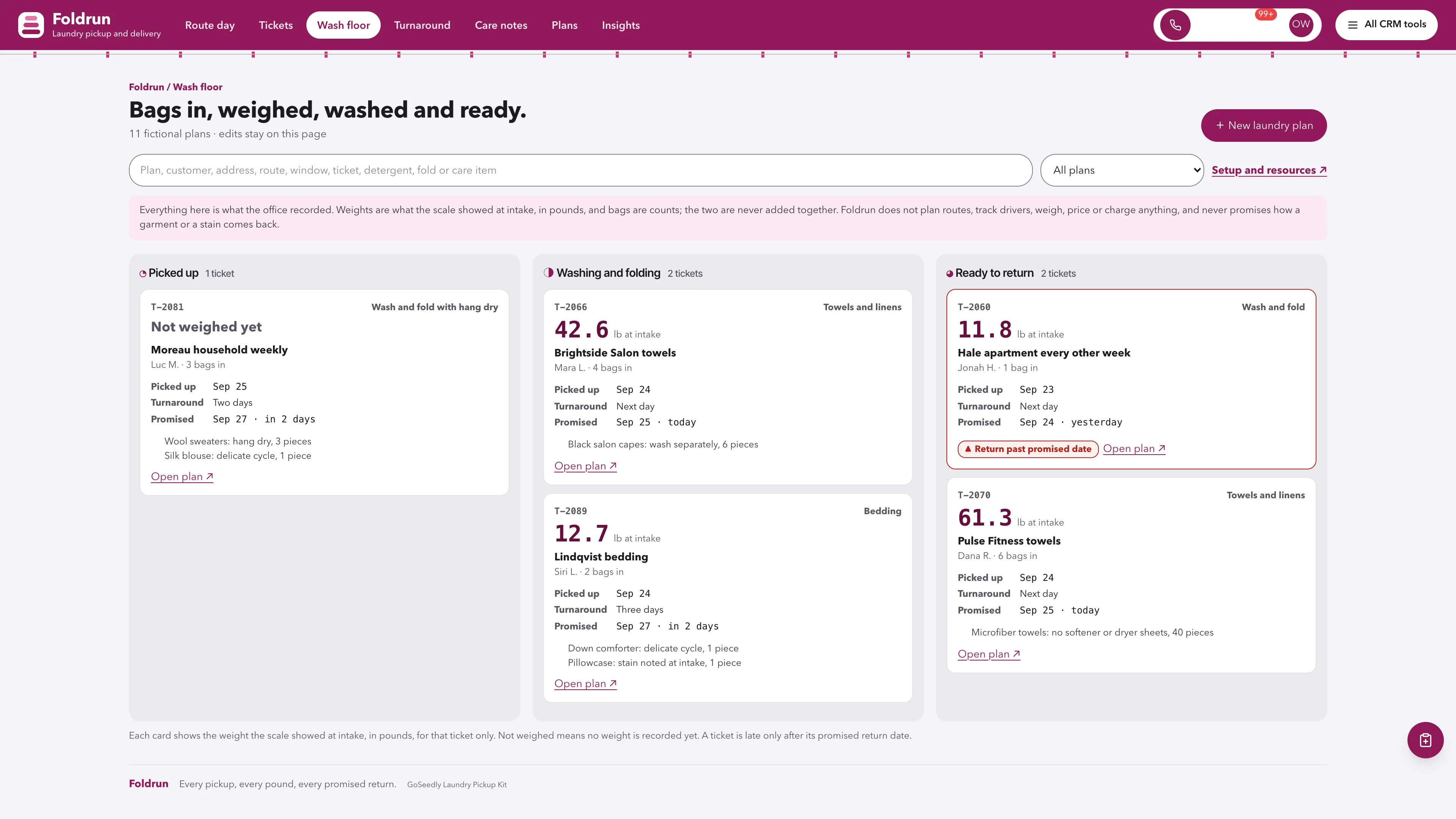Open All CRM tools menu

click(x=1387, y=24)
